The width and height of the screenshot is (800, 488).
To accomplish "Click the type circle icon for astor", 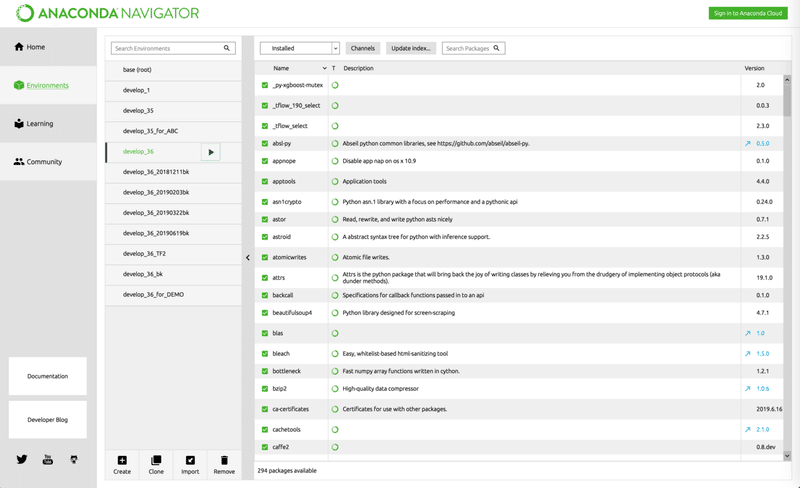I will point(335,219).
